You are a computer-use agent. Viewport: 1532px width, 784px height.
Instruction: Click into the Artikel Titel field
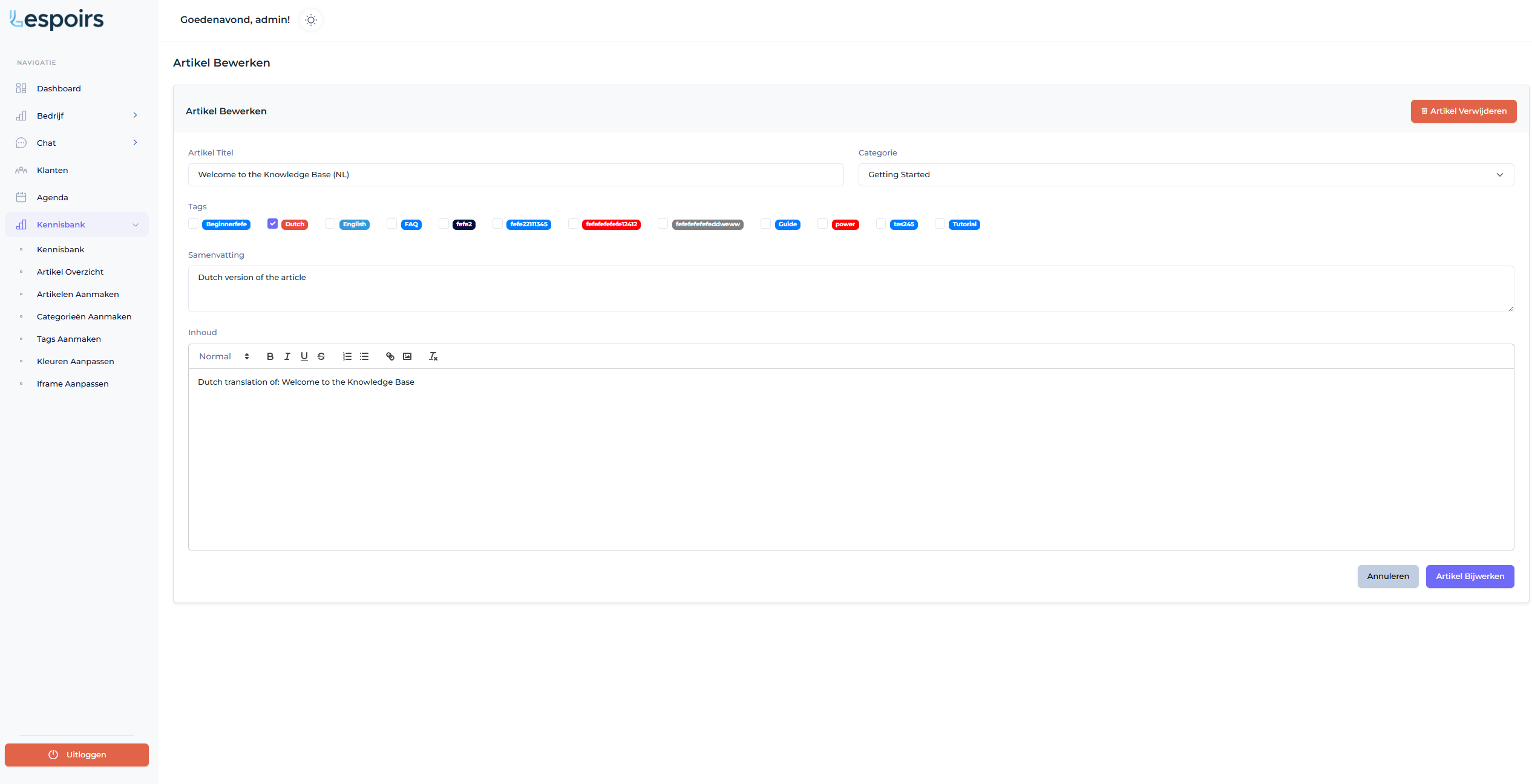[516, 175]
